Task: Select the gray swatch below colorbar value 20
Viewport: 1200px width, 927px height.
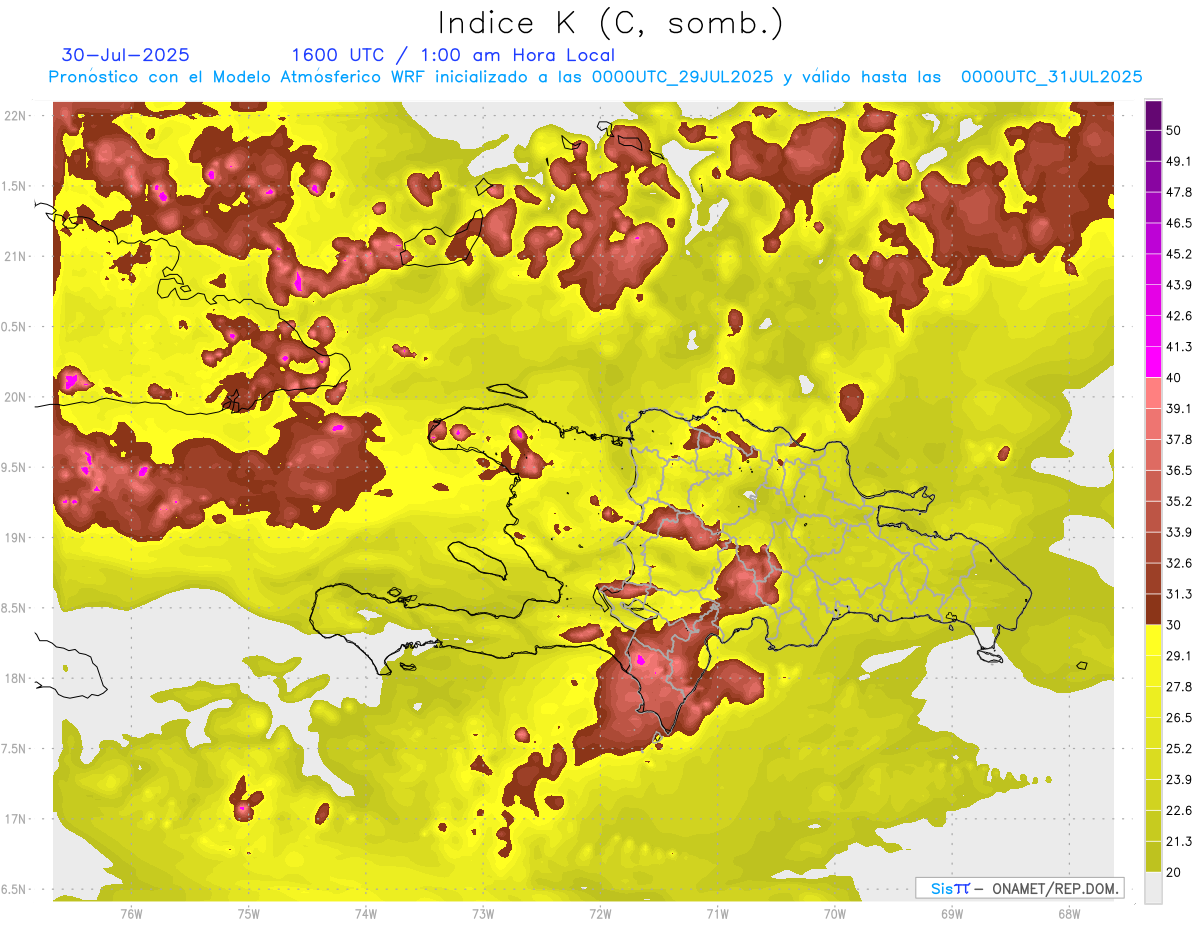Action: click(x=1153, y=887)
